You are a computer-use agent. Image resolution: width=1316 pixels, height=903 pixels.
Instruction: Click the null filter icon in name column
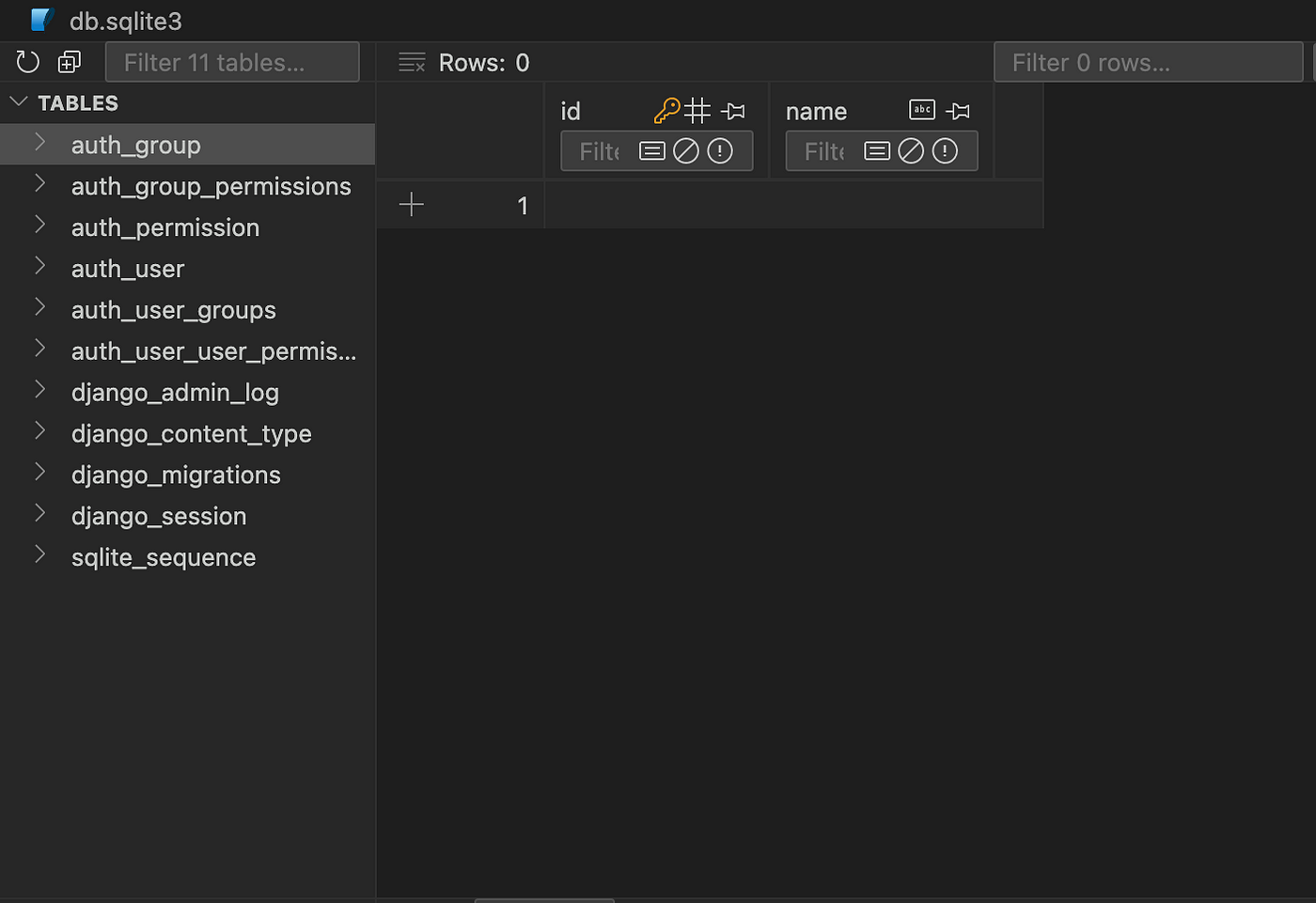tap(911, 150)
